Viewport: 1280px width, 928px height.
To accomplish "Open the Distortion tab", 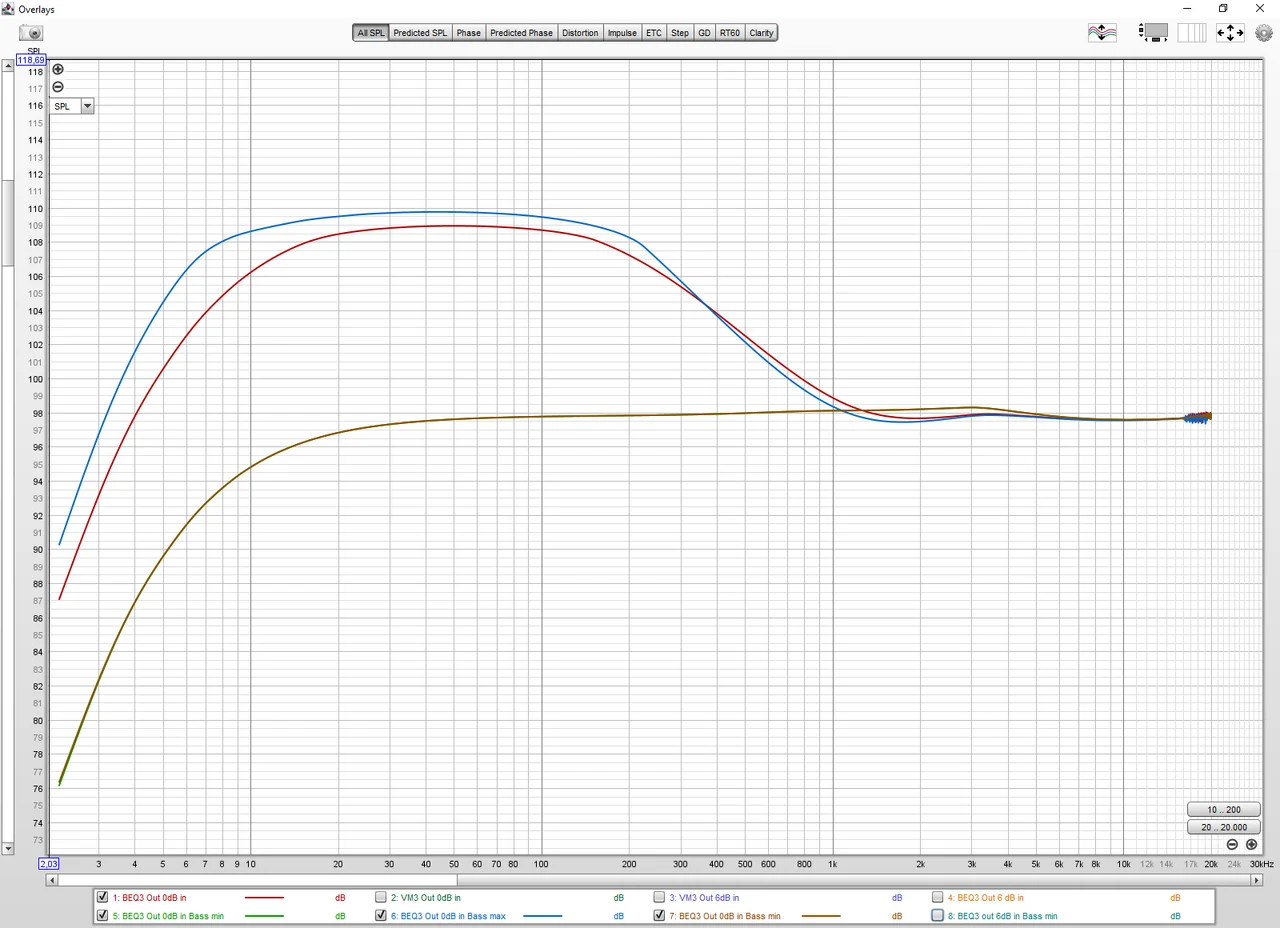I will point(580,33).
